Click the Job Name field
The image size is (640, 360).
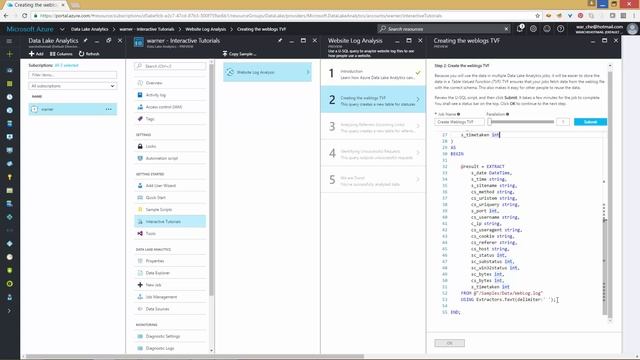(x=459, y=122)
